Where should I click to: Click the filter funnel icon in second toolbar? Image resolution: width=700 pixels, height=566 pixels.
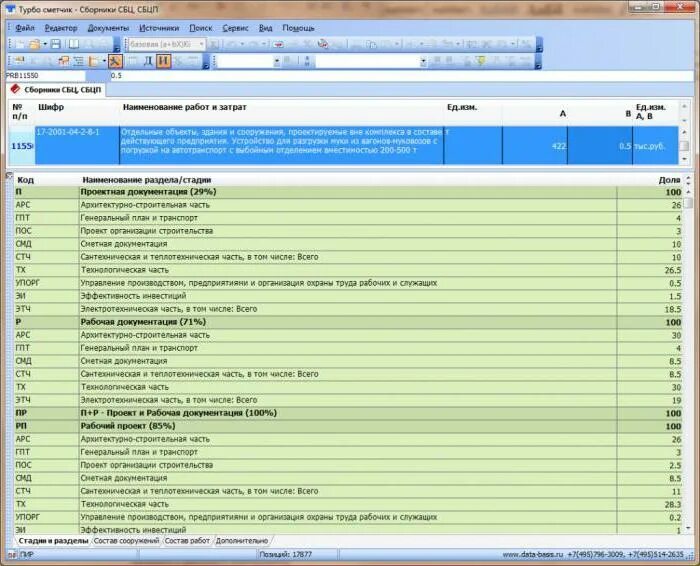tap(481, 61)
